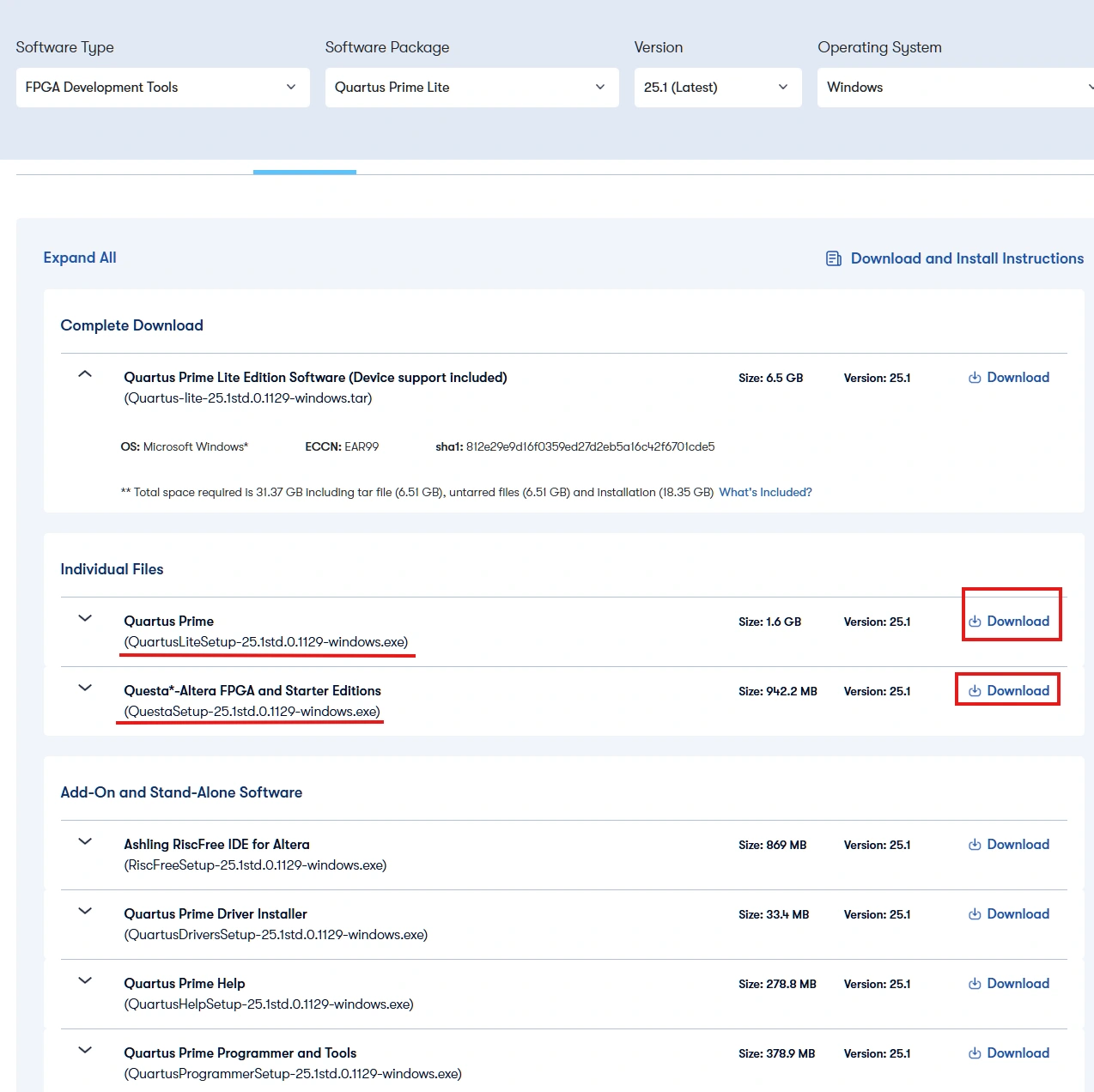
Task: Expand the Ashling RiscFree IDE row details
Action: 85,841
